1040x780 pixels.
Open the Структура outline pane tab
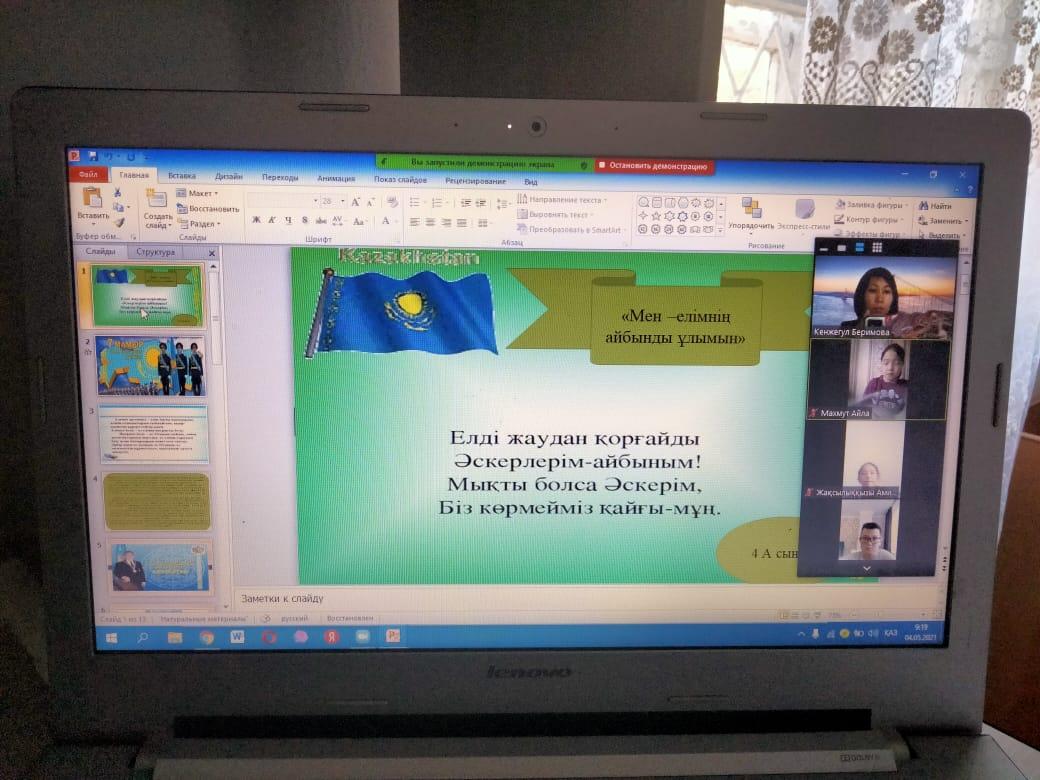pos(156,252)
